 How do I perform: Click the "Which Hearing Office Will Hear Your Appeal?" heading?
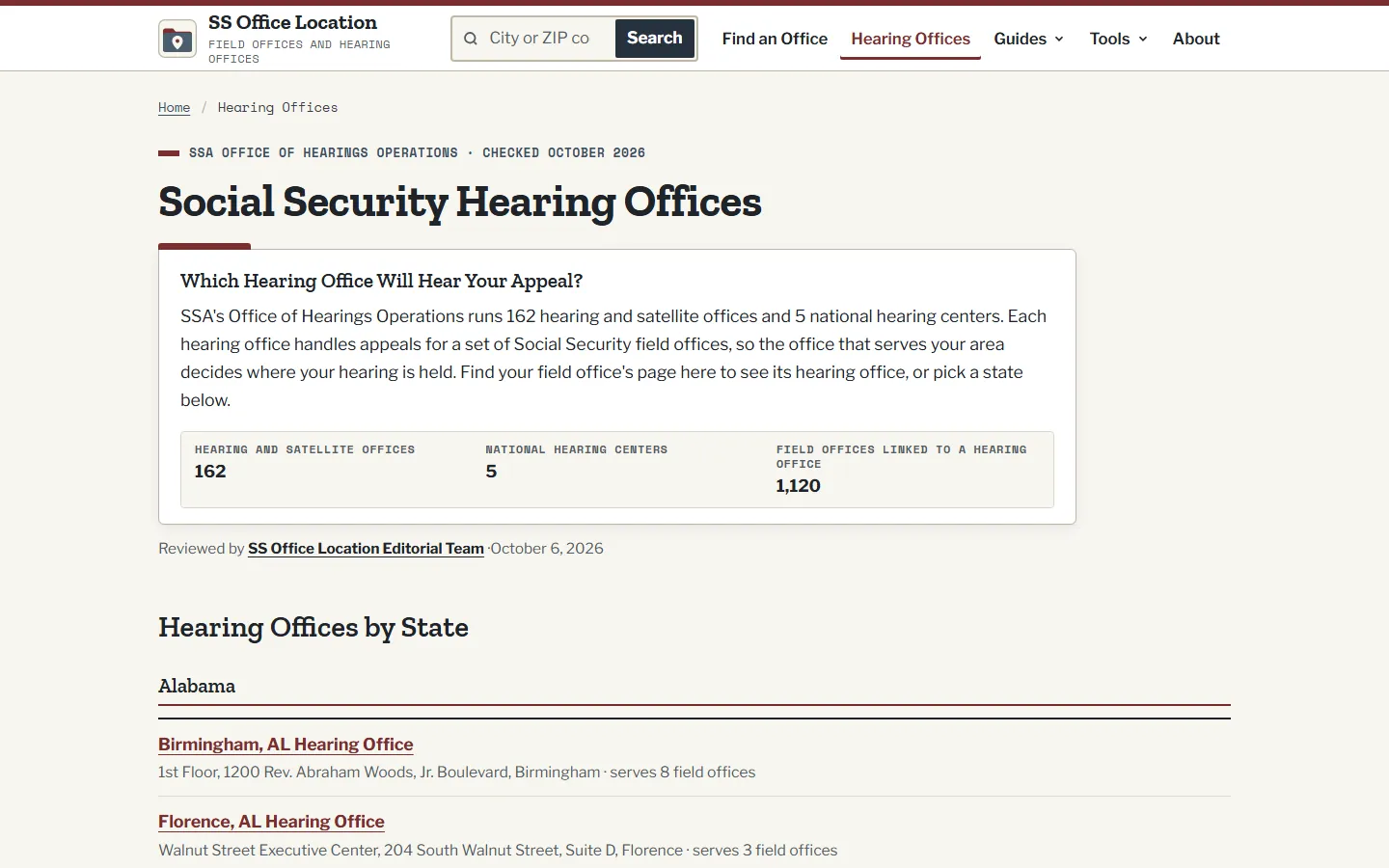(x=381, y=281)
